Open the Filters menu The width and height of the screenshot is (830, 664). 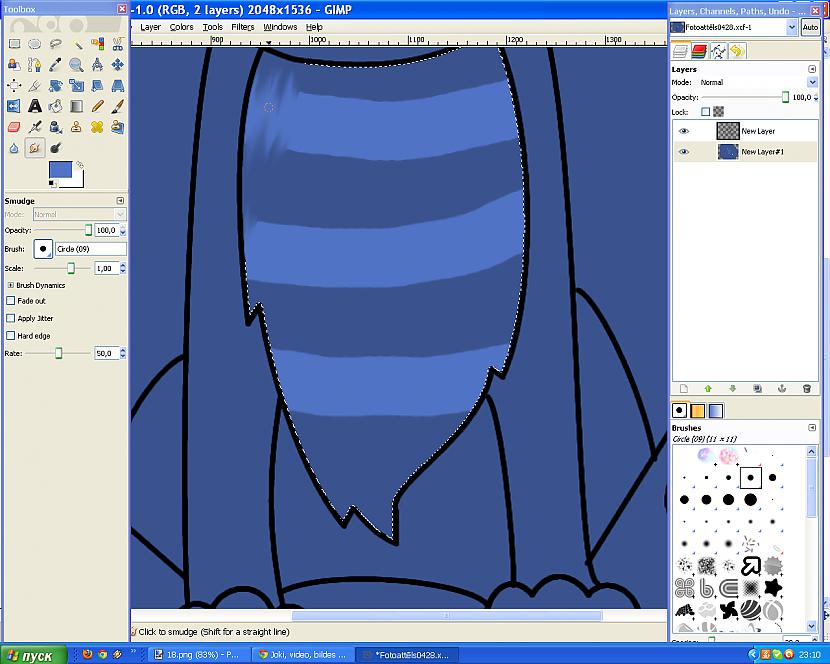243,27
